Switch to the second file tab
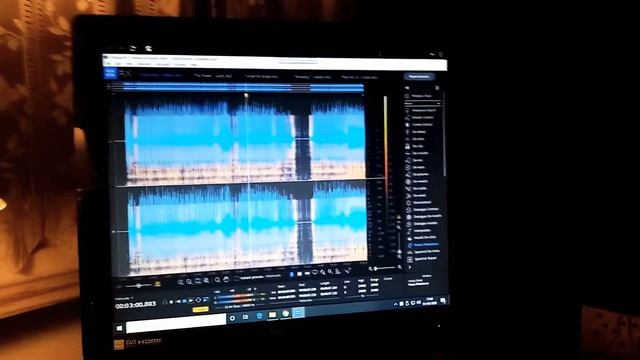This screenshot has width=640, height=360. pos(212,76)
